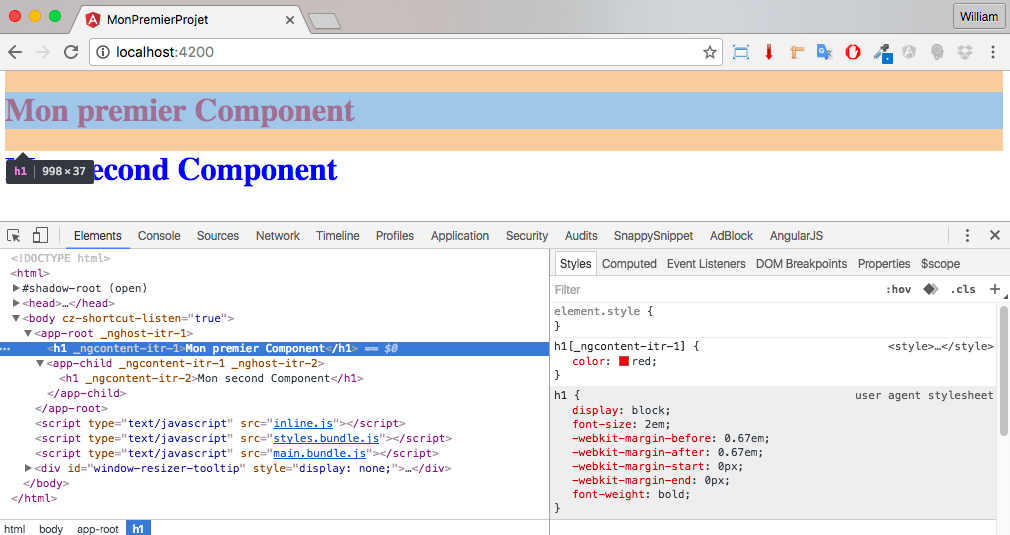This screenshot has height=535, width=1010.
Task: Click the 'display: block' declaration
Action: point(621,410)
